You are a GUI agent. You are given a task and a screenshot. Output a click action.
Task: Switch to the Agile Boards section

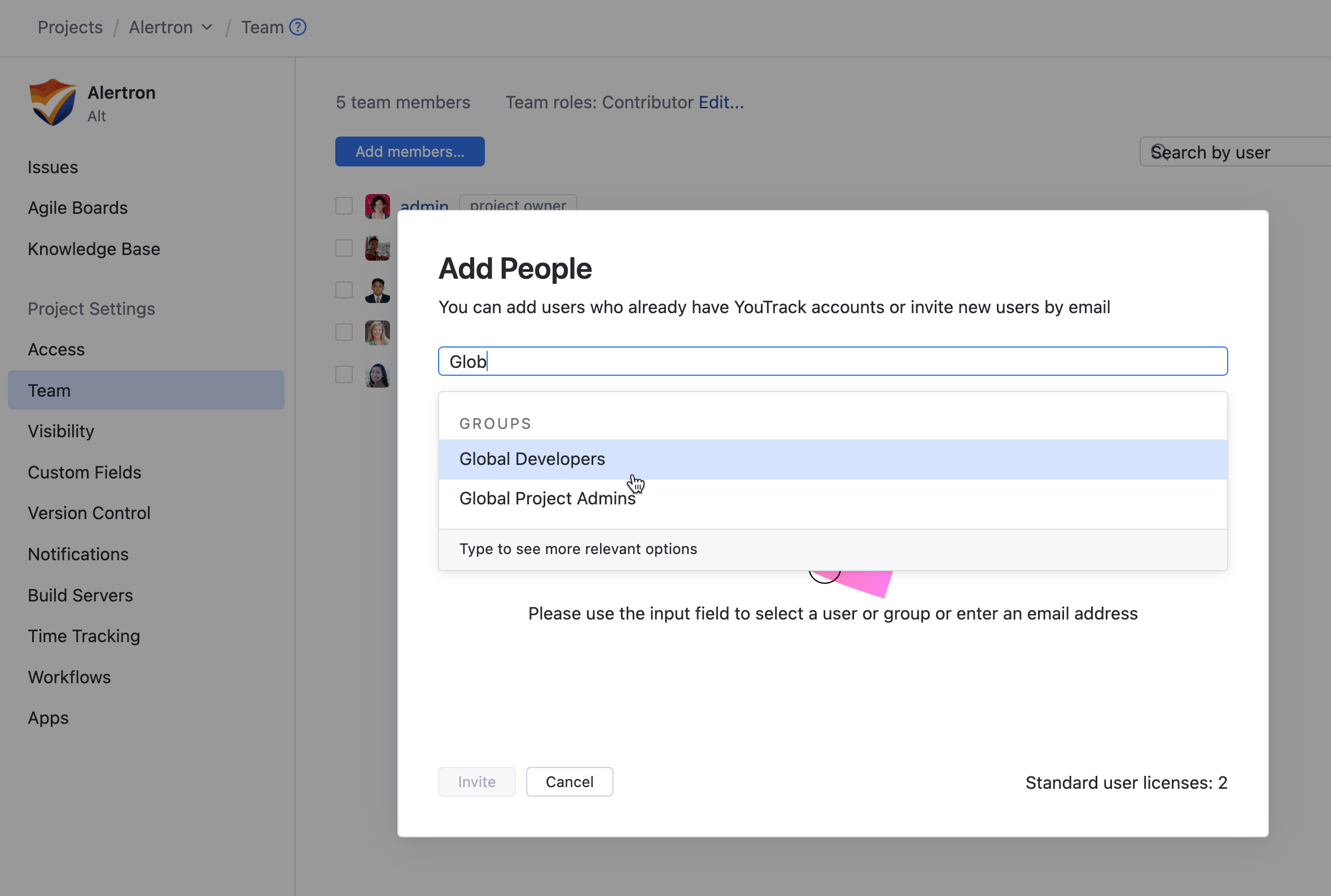click(78, 208)
